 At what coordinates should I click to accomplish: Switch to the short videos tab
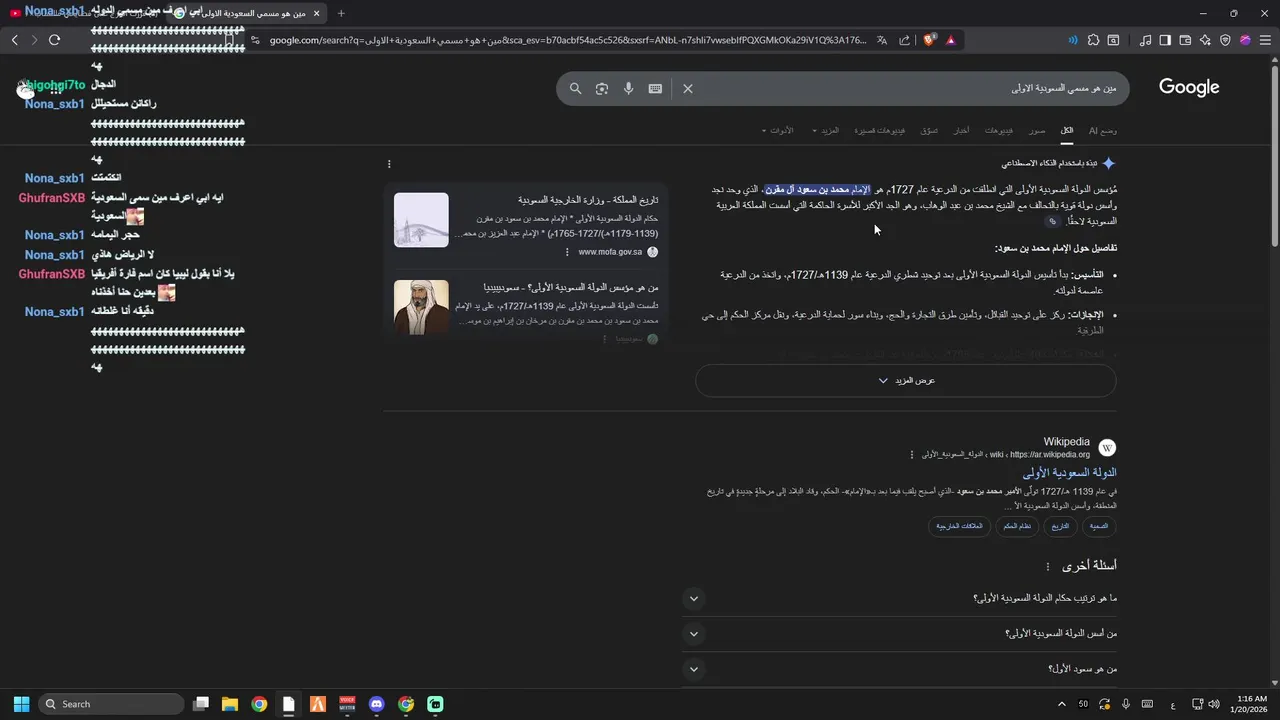pyautogui.click(x=880, y=130)
